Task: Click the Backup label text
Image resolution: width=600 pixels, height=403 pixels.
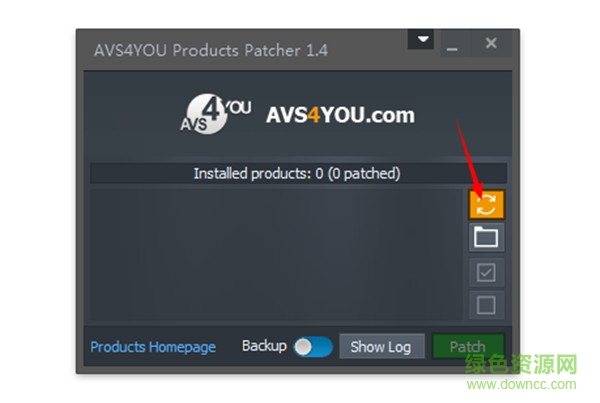Action: [264, 346]
